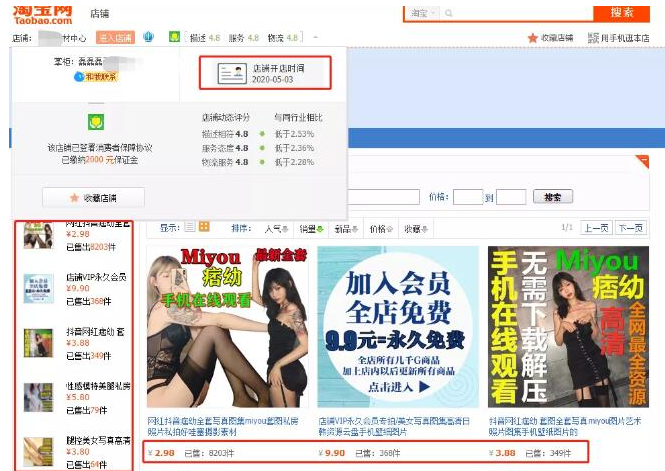Click the green consumer-protection badge in header

pos(174,37)
